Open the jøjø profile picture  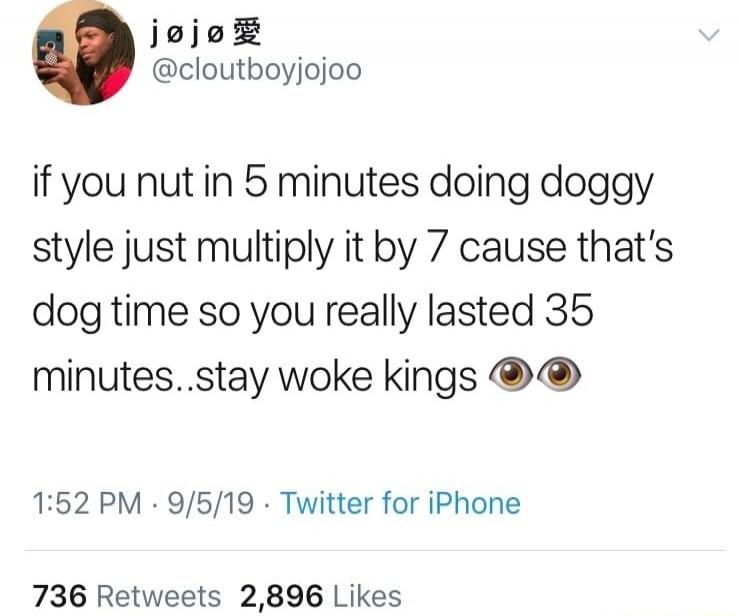(x=83, y=53)
